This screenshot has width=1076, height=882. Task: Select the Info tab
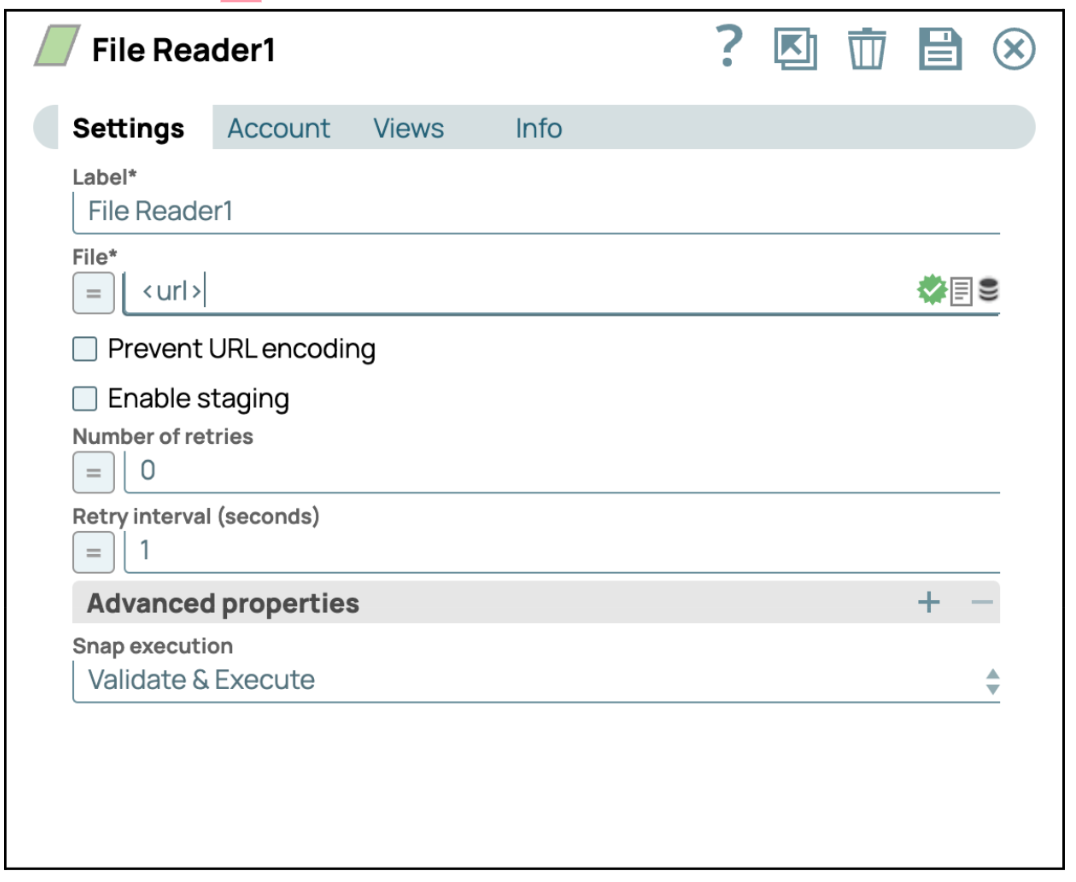[x=538, y=128]
